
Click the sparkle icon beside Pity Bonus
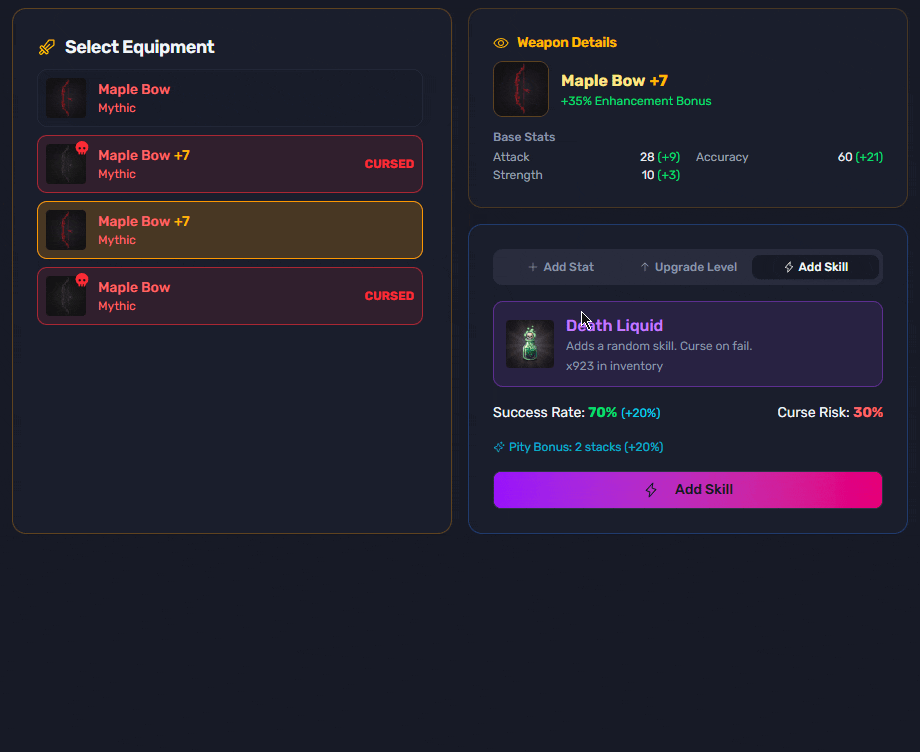point(499,447)
